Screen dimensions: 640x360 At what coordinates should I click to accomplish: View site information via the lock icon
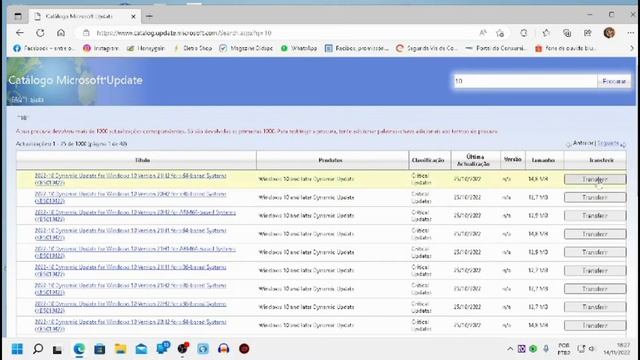click(x=86, y=33)
